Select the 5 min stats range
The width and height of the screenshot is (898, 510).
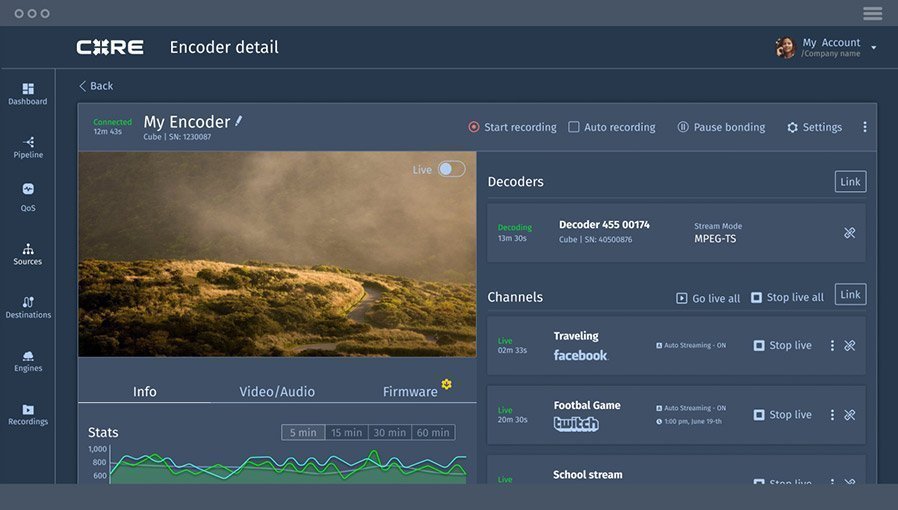click(303, 432)
